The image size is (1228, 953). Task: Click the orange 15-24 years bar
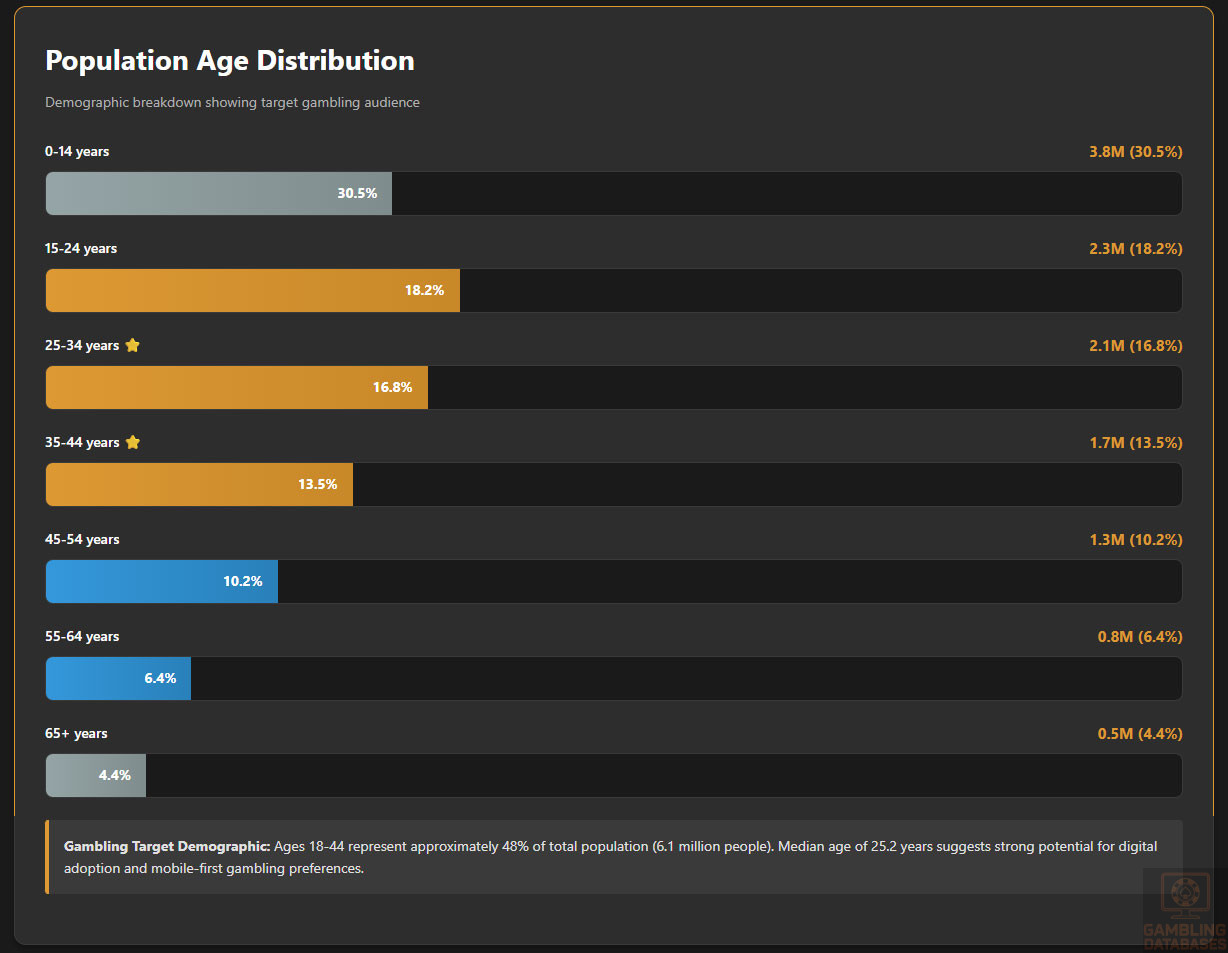(x=252, y=291)
